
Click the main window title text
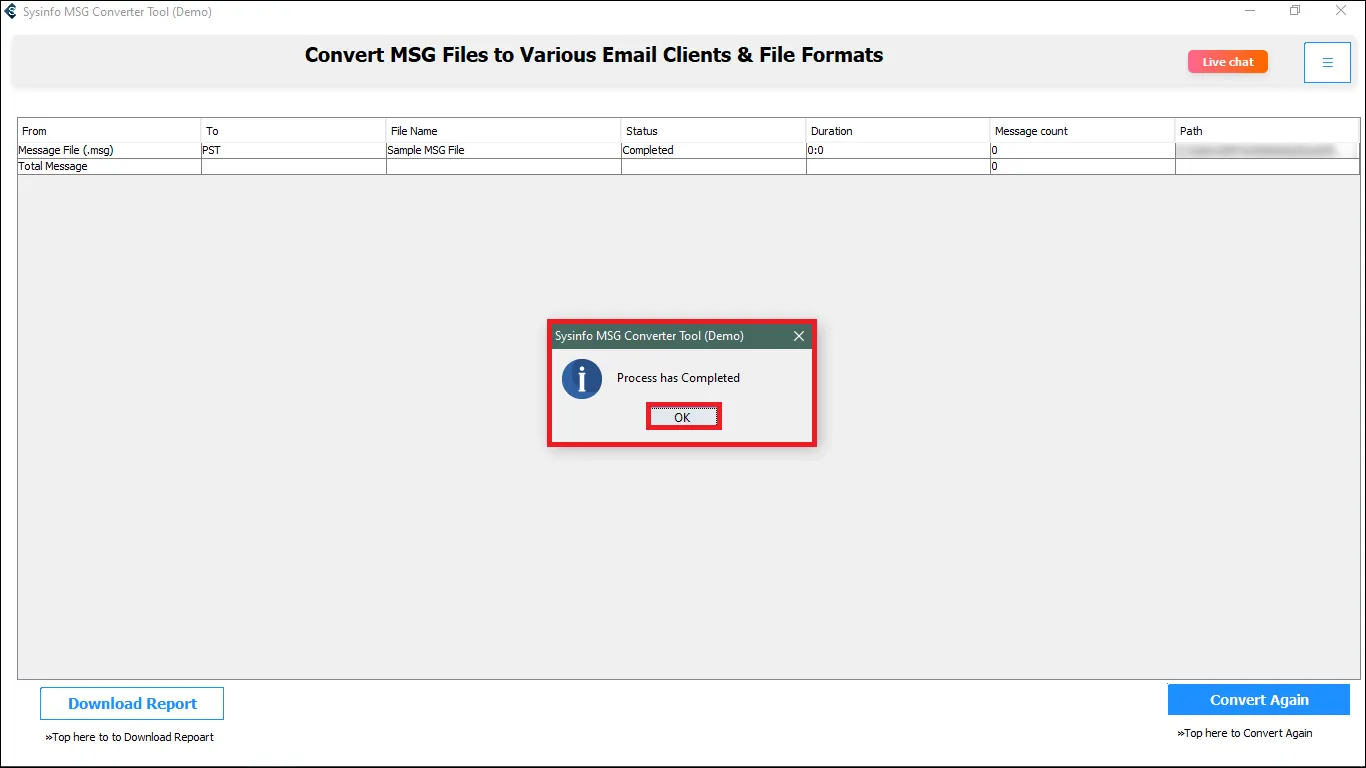click(117, 12)
